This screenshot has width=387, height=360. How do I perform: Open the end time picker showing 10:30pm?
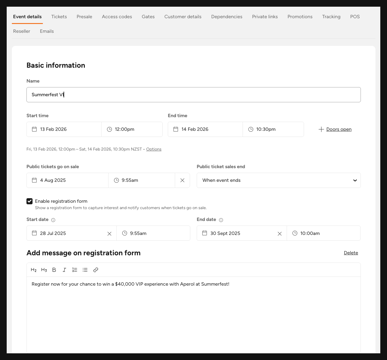click(x=273, y=129)
